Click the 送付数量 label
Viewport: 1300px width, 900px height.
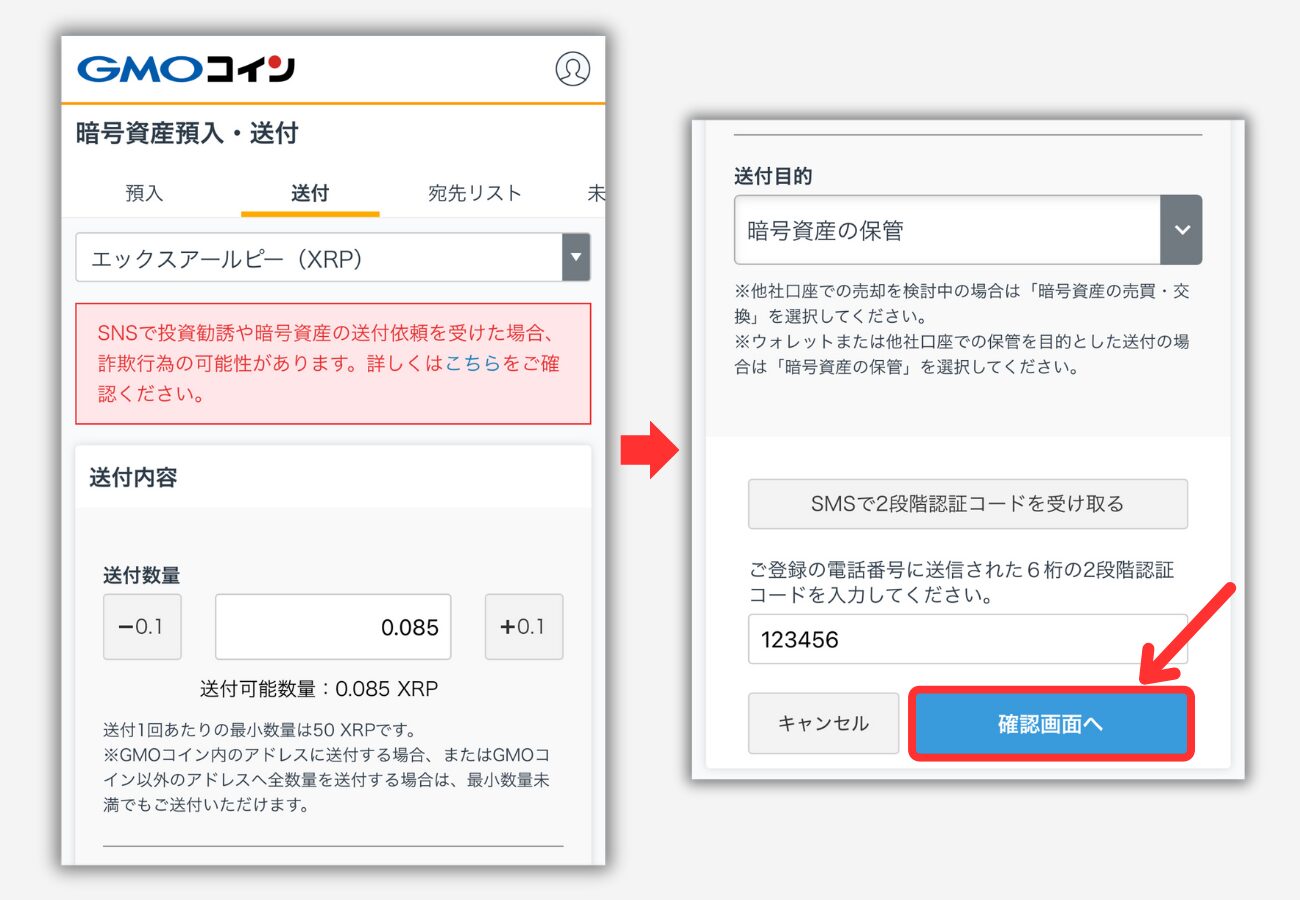(142, 575)
